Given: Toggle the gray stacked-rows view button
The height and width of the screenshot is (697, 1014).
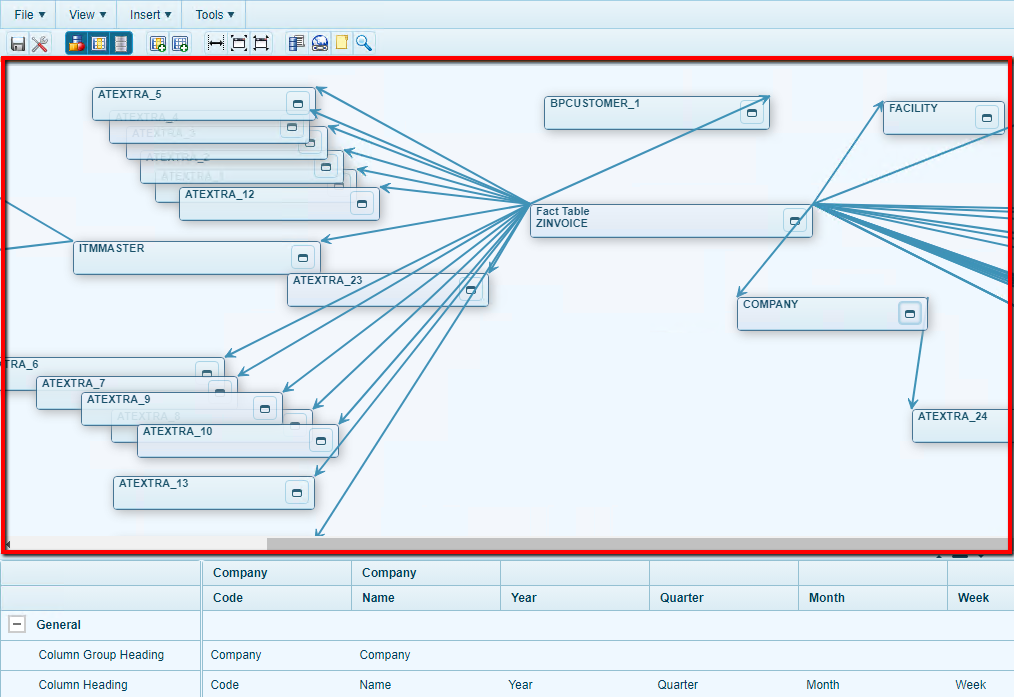Looking at the screenshot, I should point(120,43).
